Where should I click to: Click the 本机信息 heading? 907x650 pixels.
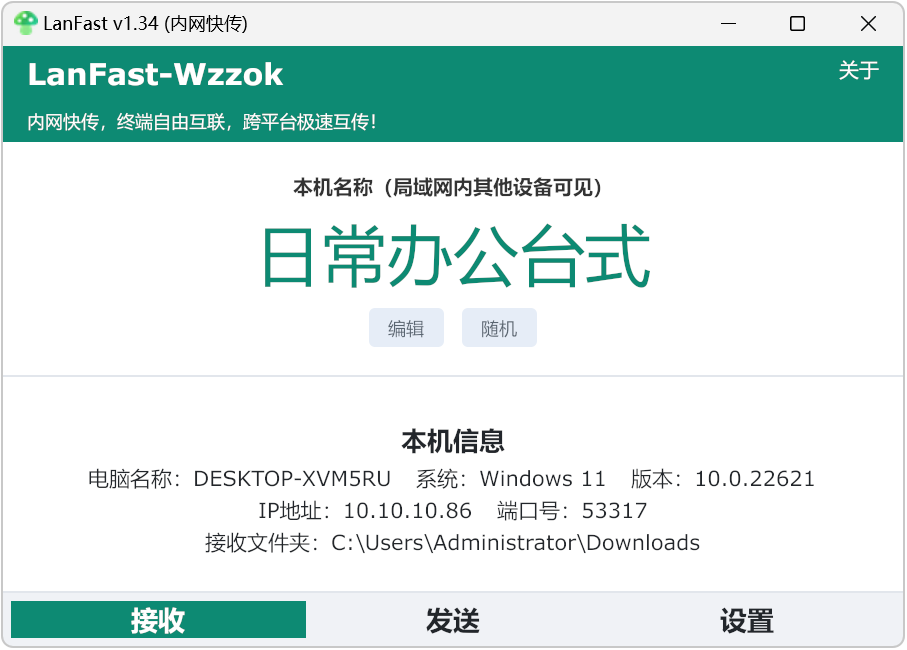453,441
